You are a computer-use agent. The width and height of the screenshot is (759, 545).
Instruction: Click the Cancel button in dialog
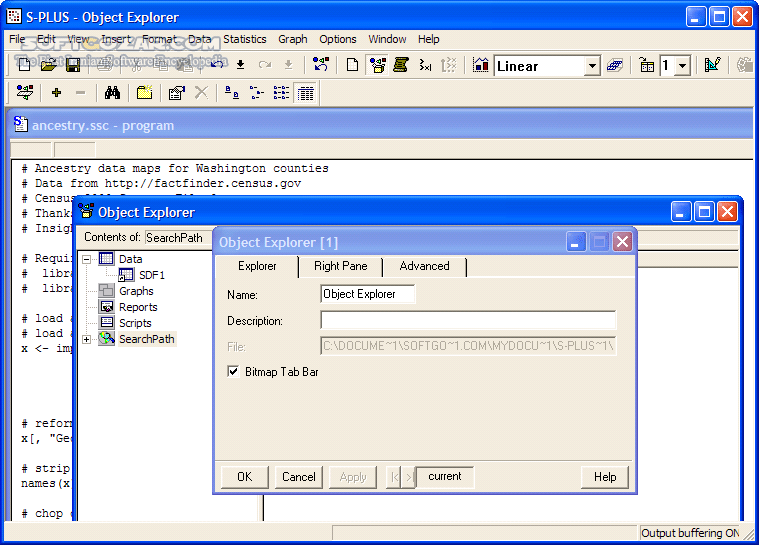click(x=298, y=477)
